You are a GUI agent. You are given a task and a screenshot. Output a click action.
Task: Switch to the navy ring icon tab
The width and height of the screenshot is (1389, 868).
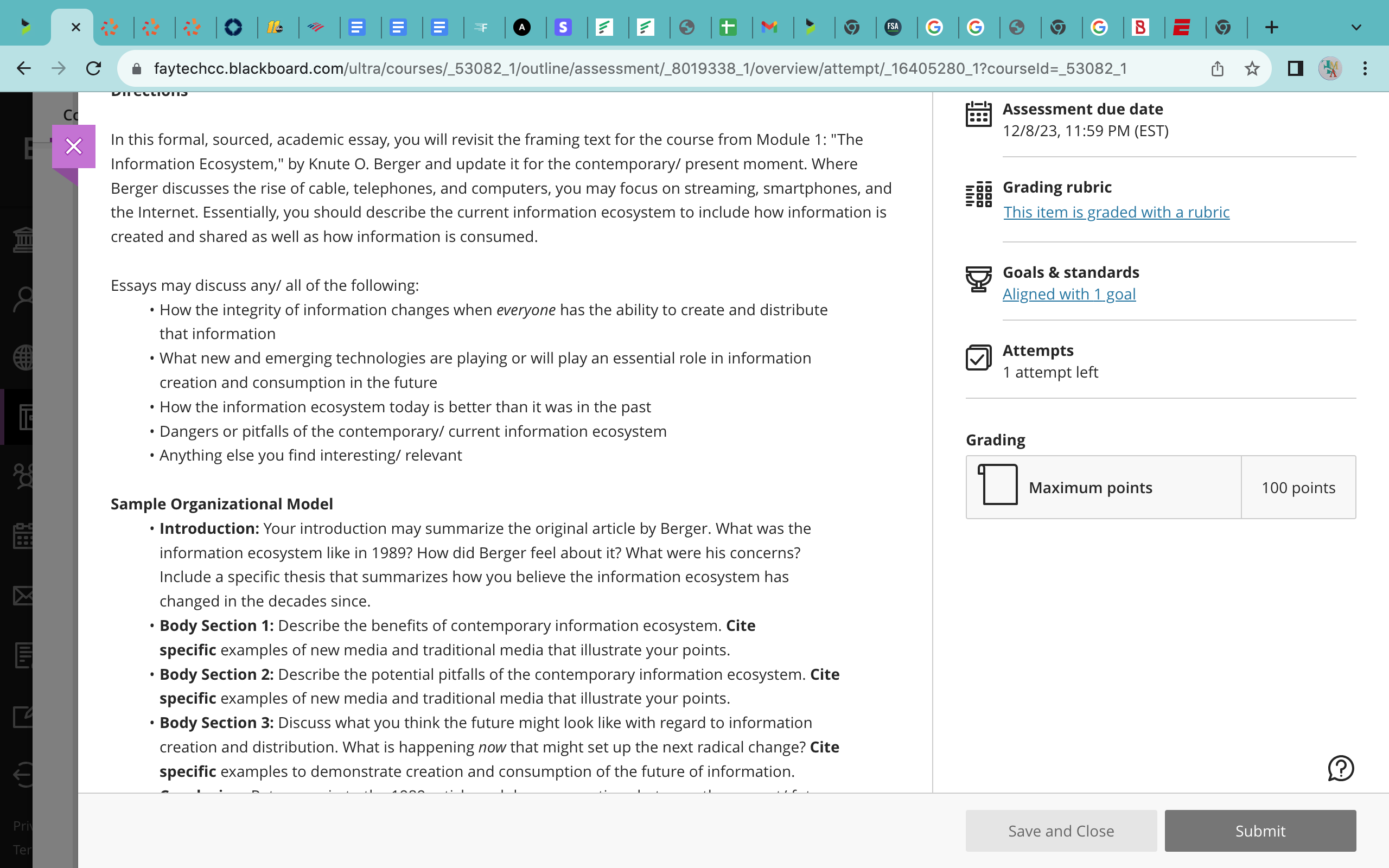pyautogui.click(x=233, y=27)
